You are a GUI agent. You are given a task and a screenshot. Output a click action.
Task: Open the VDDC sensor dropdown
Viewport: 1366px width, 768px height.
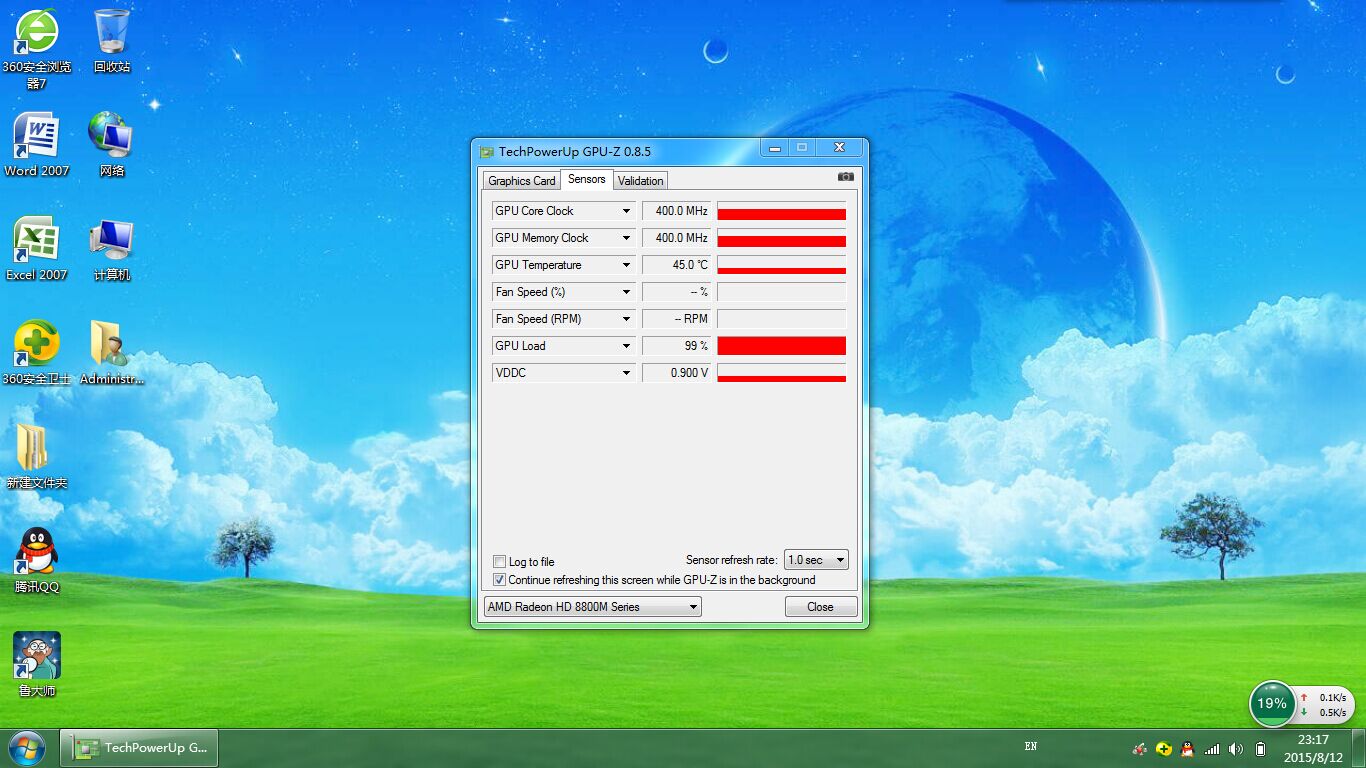click(627, 373)
